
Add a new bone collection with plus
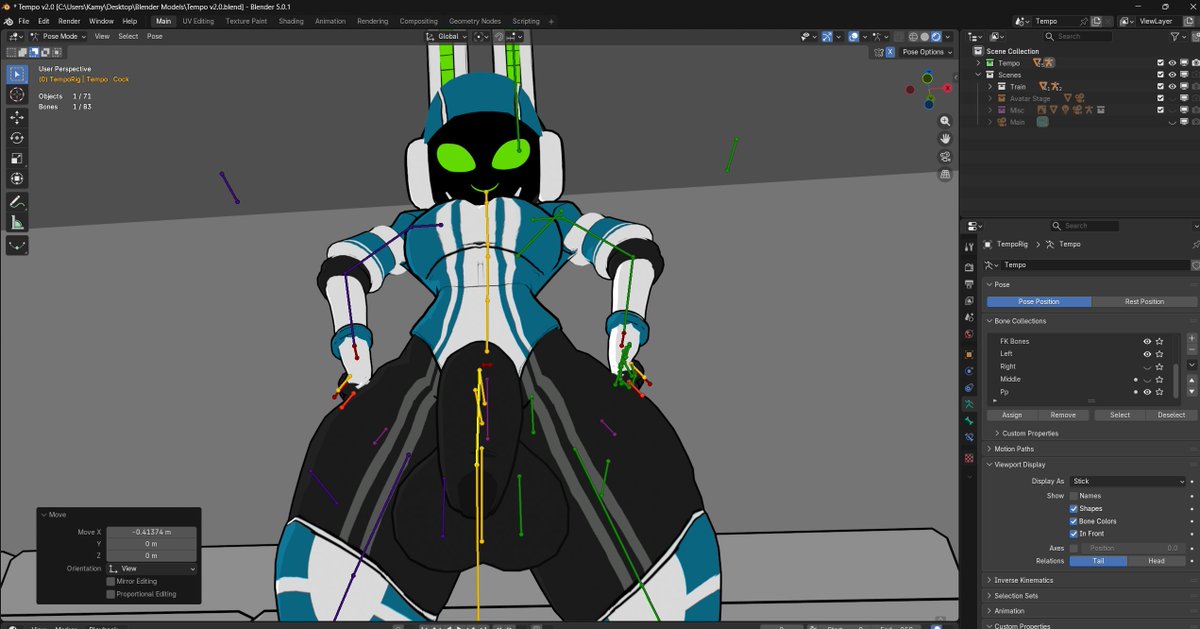pos(1191,340)
